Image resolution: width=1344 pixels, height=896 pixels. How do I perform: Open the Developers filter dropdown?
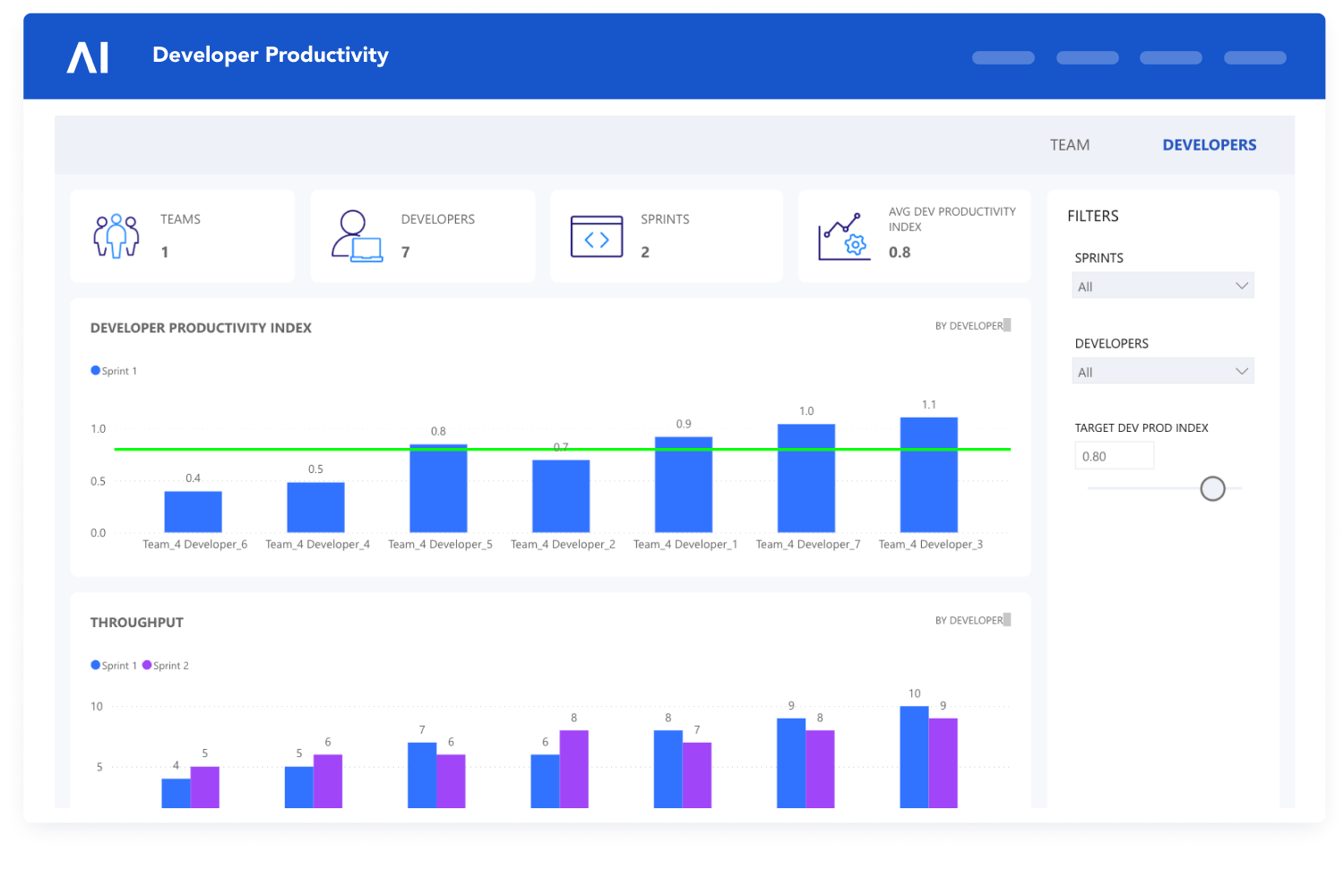pos(1162,372)
